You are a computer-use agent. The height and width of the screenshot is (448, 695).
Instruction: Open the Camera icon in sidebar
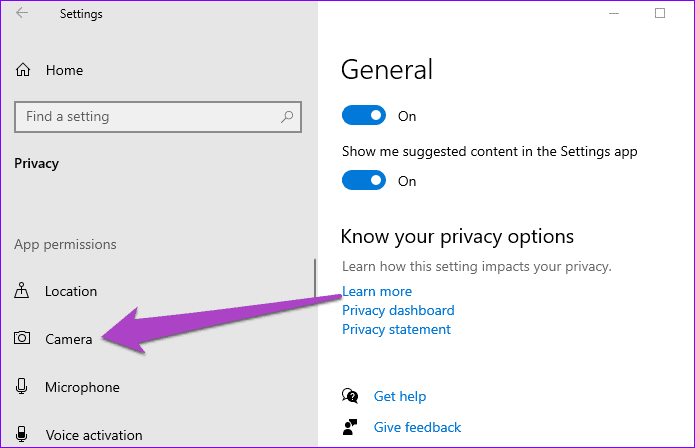[x=22, y=339]
